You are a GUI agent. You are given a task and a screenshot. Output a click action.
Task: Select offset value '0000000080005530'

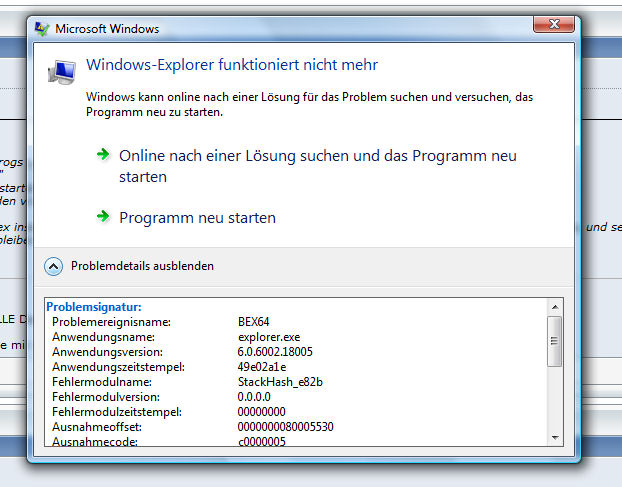(x=285, y=427)
